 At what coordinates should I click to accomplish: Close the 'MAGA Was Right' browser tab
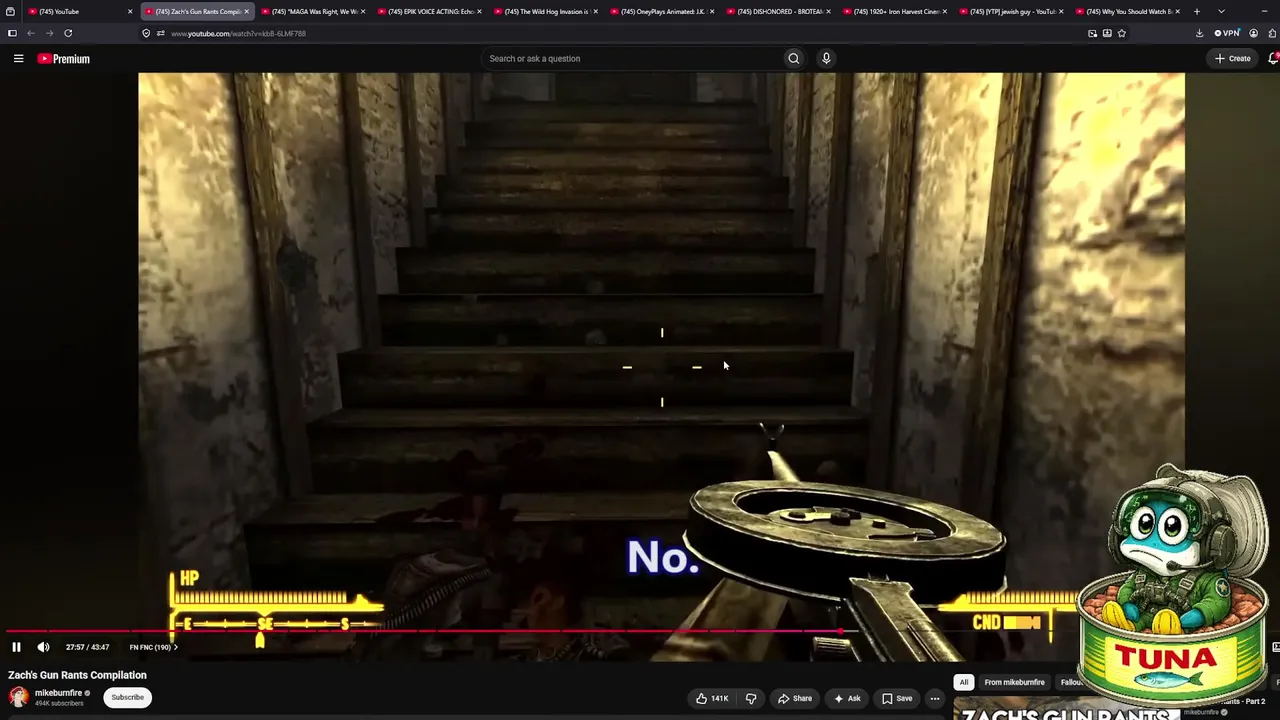coord(363,11)
